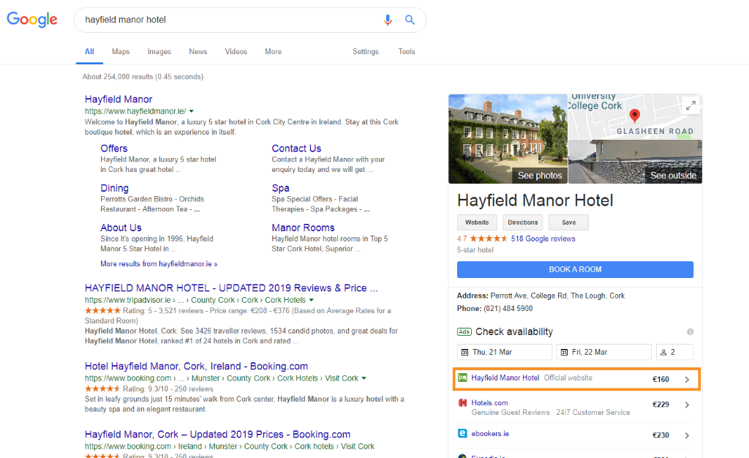Click the See photos hotel thumbnail
Image resolution: width=749 pixels, height=458 pixels.
pos(507,139)
